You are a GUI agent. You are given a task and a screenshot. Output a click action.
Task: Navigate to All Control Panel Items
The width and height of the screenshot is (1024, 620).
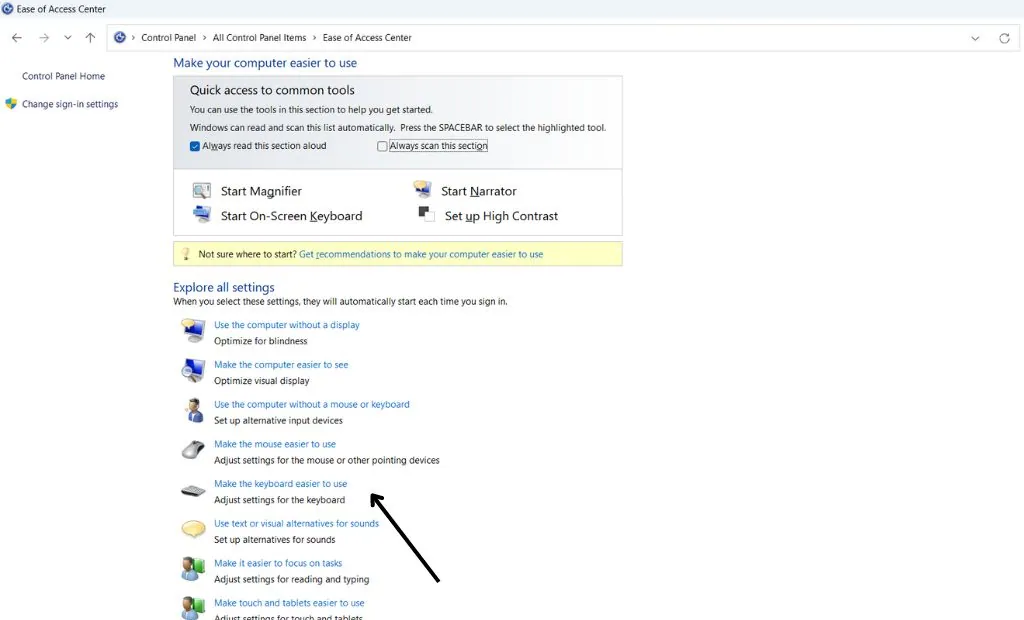[x=258, y=37]
